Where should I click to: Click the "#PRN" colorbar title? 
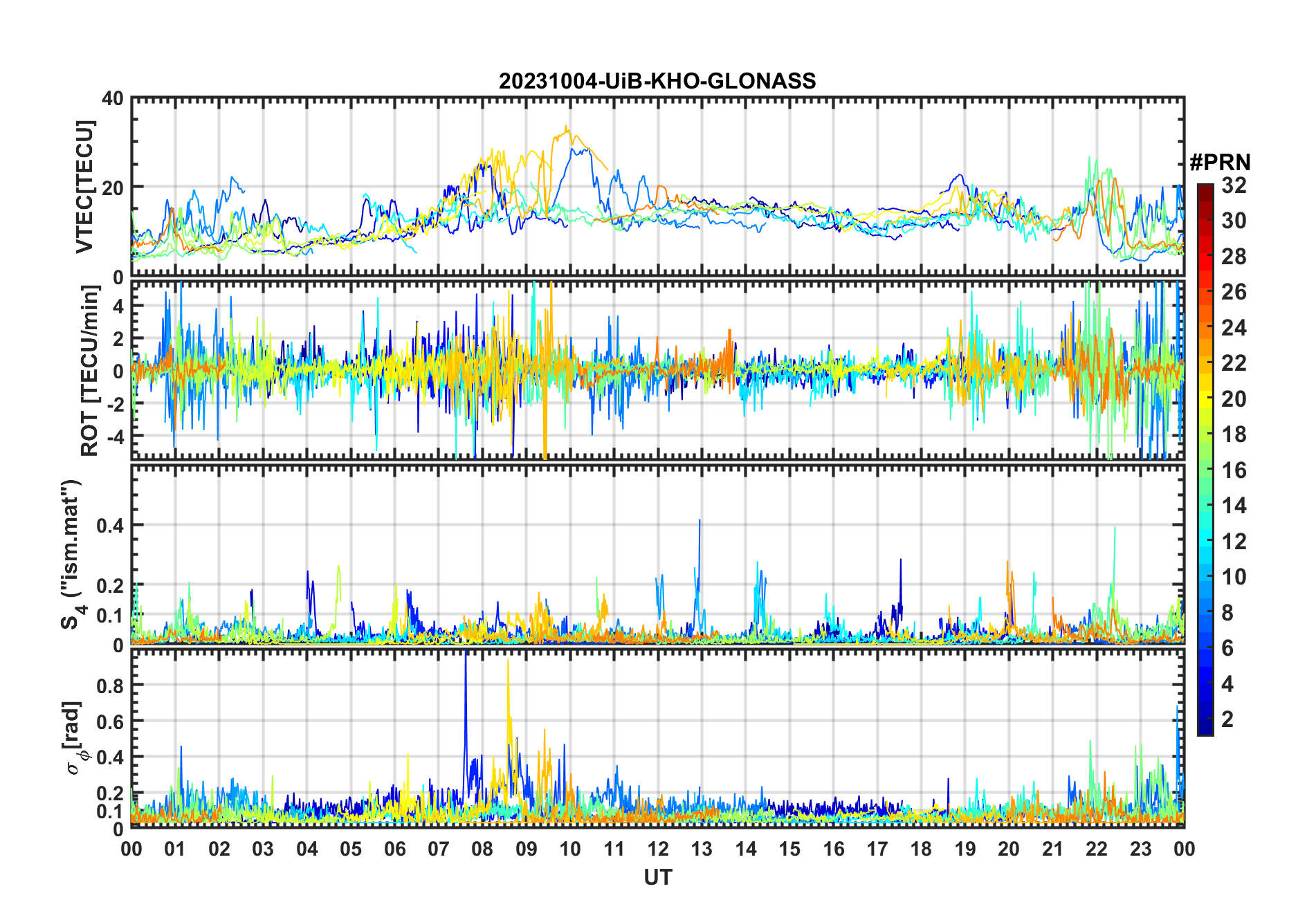tap(1221, 163)
